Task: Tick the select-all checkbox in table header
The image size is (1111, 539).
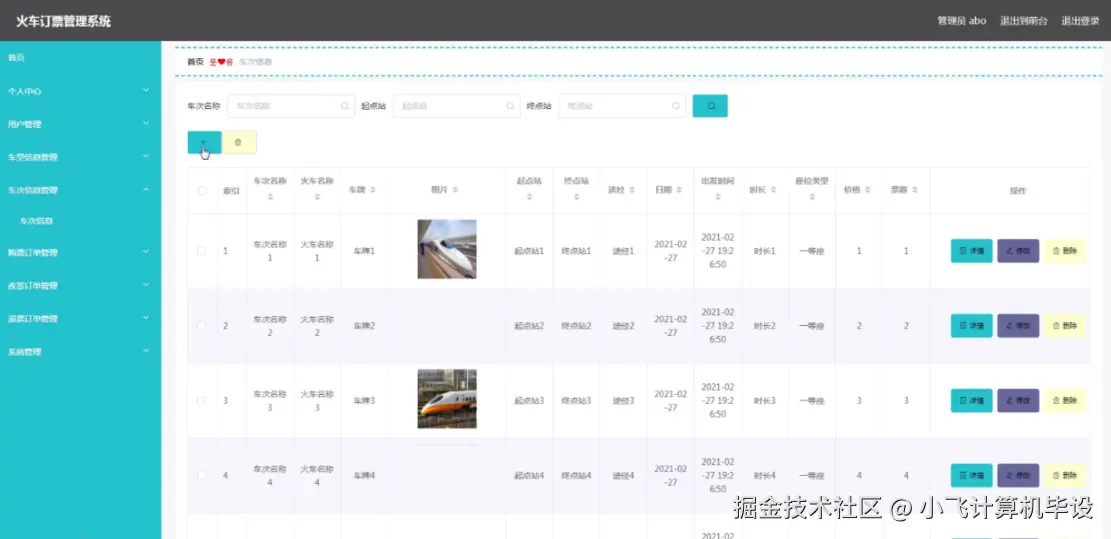Action: pyautogui.click(x=203, y=191)
